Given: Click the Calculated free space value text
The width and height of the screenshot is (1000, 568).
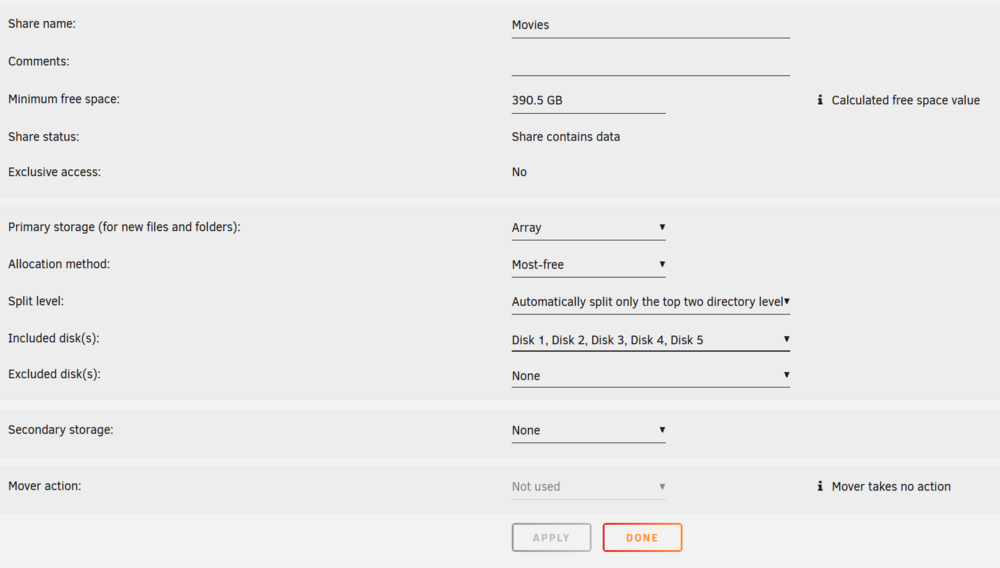Looking at the screenshot, I should (x=906, y=100).
